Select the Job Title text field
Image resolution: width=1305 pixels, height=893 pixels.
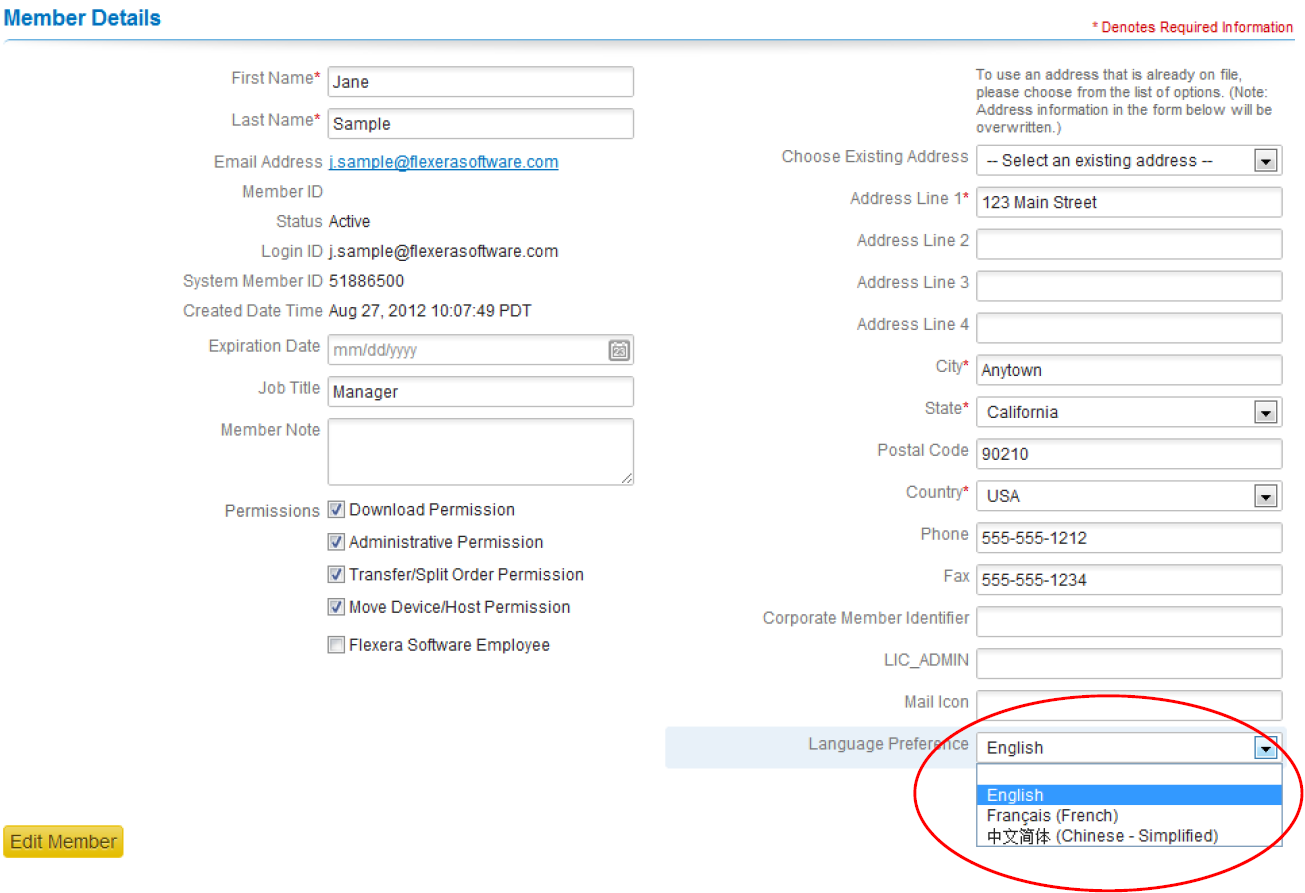(480, 392)
